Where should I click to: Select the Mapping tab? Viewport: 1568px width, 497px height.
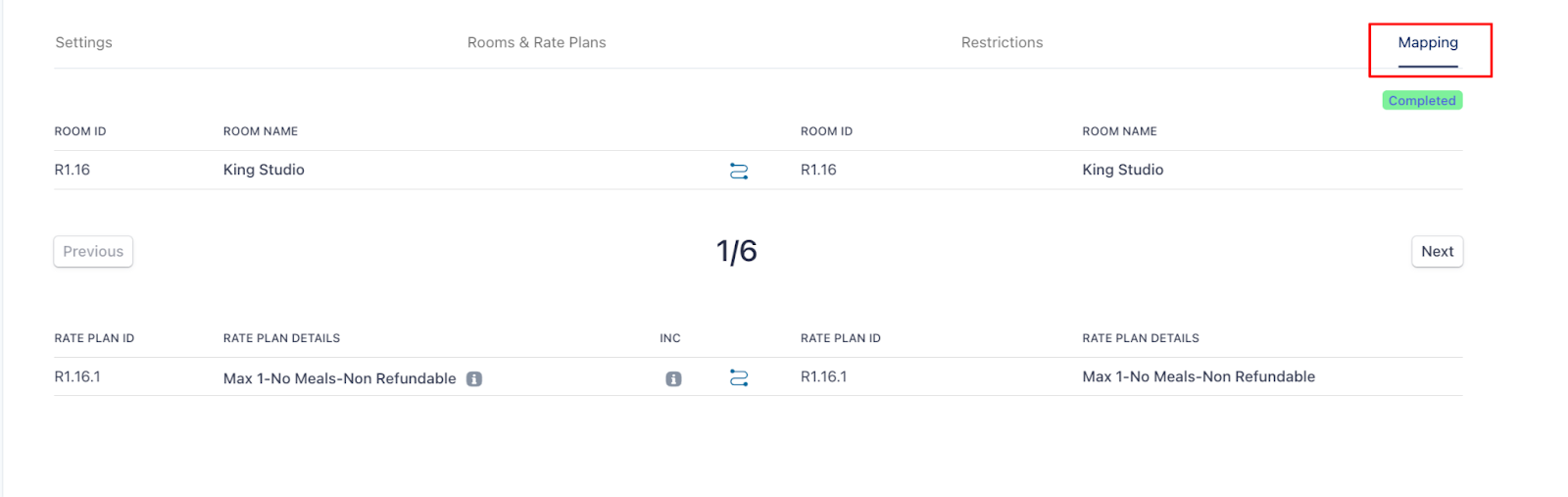[x=1428, y=43]
